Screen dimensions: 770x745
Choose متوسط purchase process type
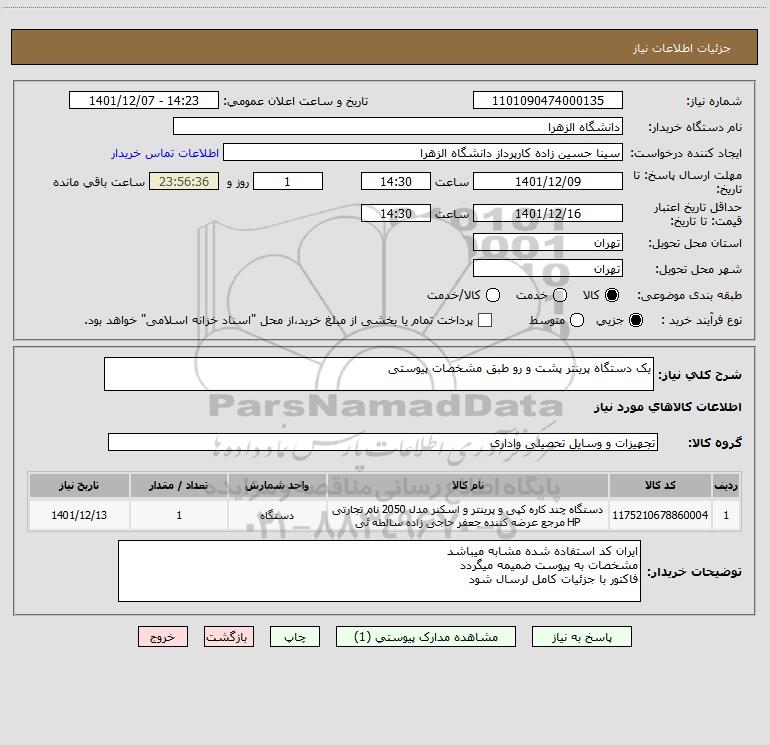pos(577,320)
